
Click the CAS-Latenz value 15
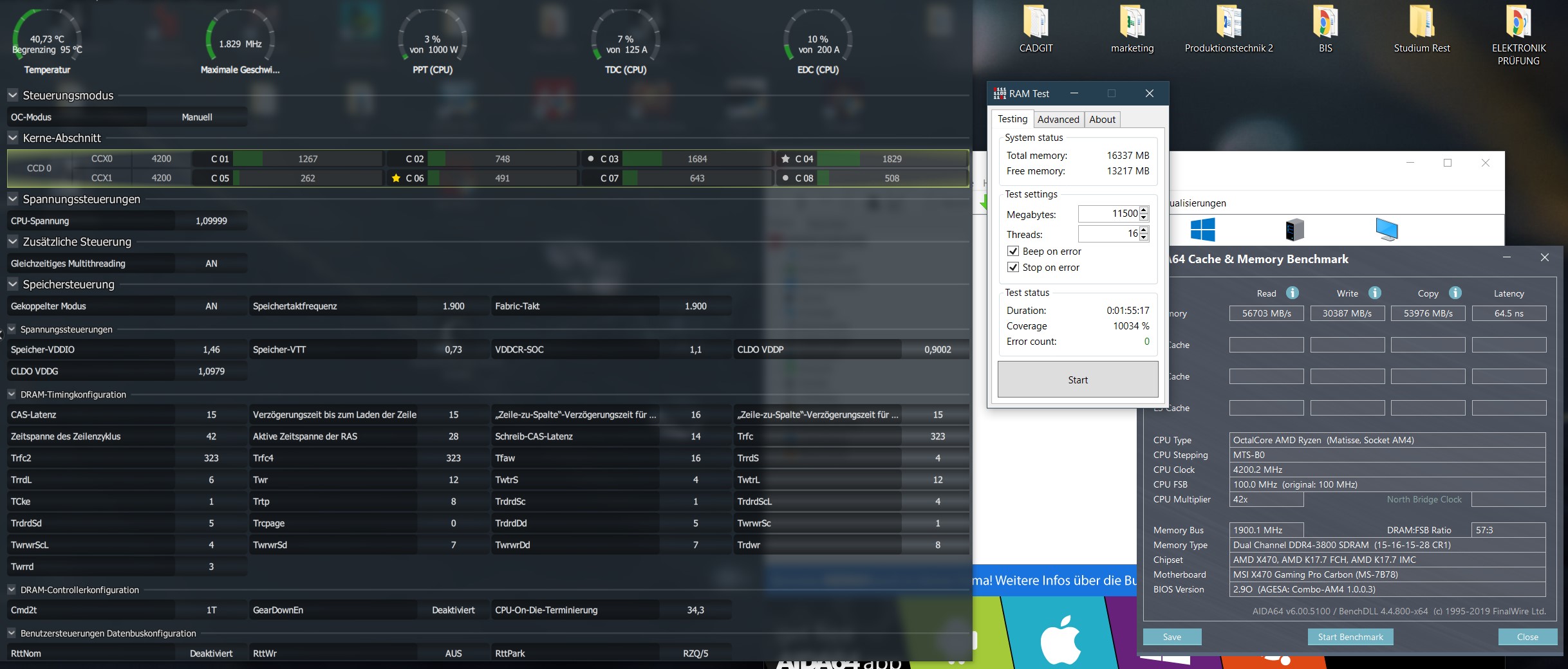pyautogui.click(x=211, y=414)
